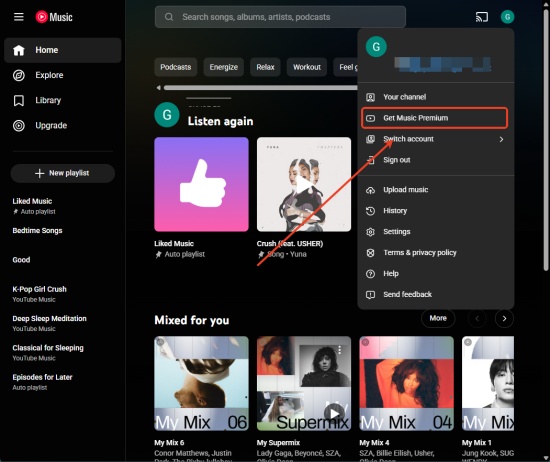550x462 pixels.
Task: Expand the Switch account submenu arrow
Action: coord(501,139)
